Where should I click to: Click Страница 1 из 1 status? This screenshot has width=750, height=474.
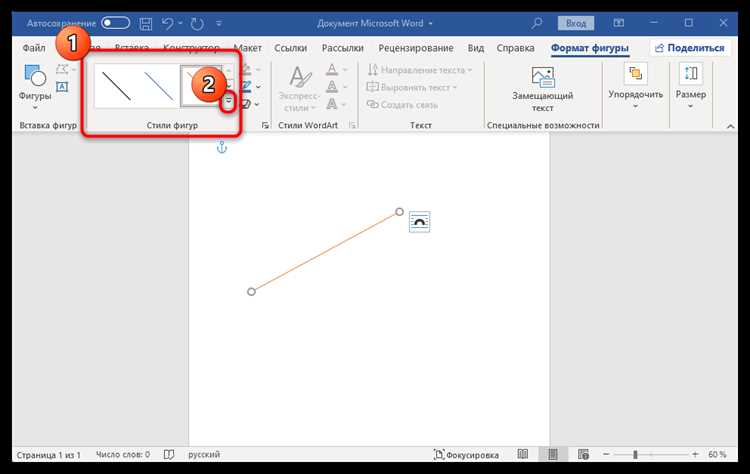click(x=48, y=455)
